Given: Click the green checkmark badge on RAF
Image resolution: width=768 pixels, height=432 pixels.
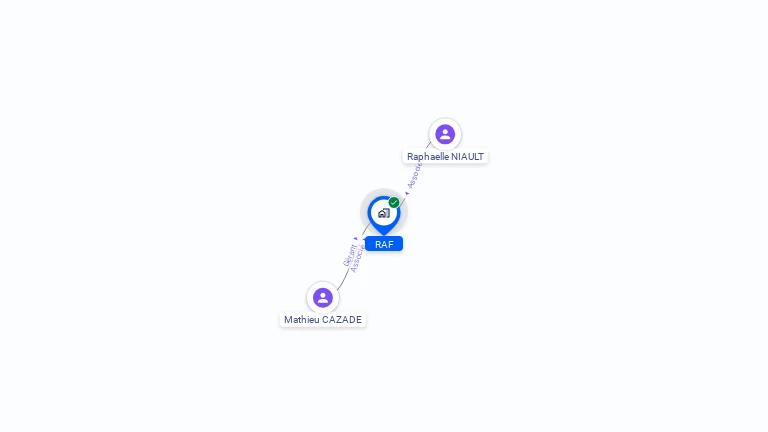Looking at the screenshot, I should [394, 202].
